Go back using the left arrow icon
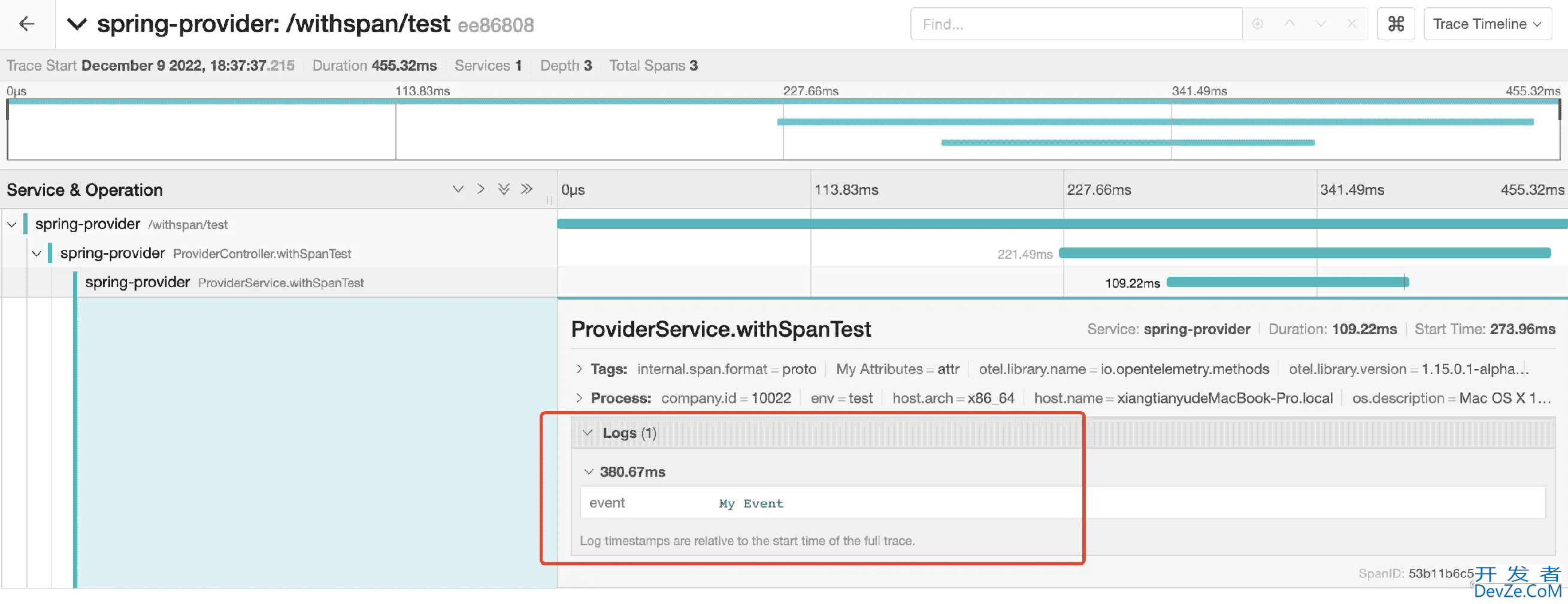The image size is (1568, 604). pyautogui.click(x=27, y=25)
